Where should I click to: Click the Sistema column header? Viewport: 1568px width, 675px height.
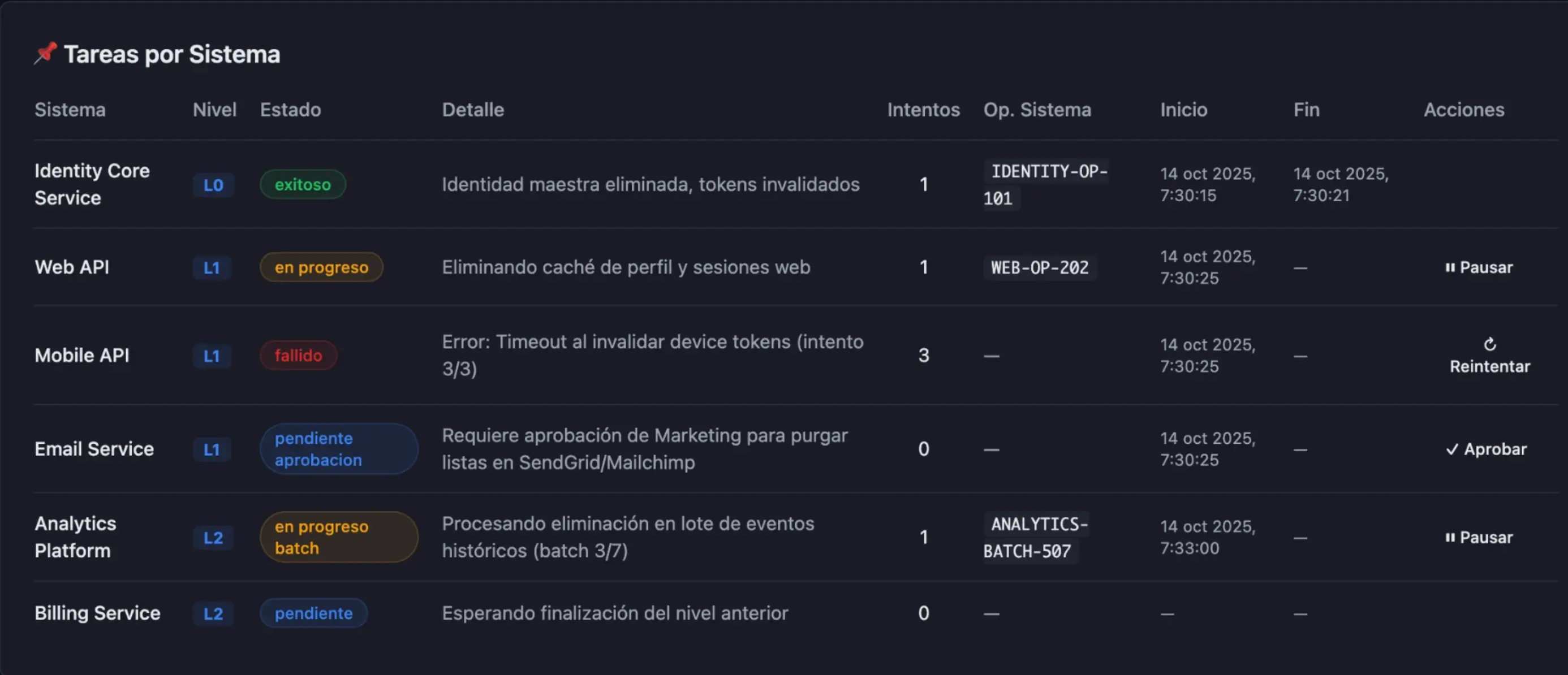point(70,110)
